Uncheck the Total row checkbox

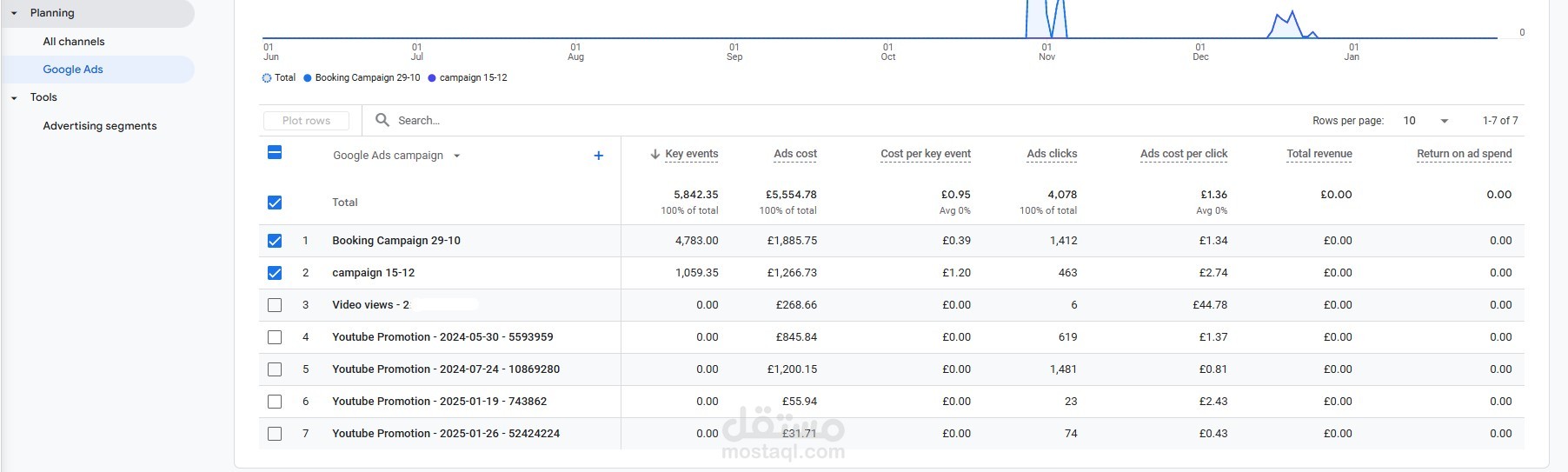point(275,203)
